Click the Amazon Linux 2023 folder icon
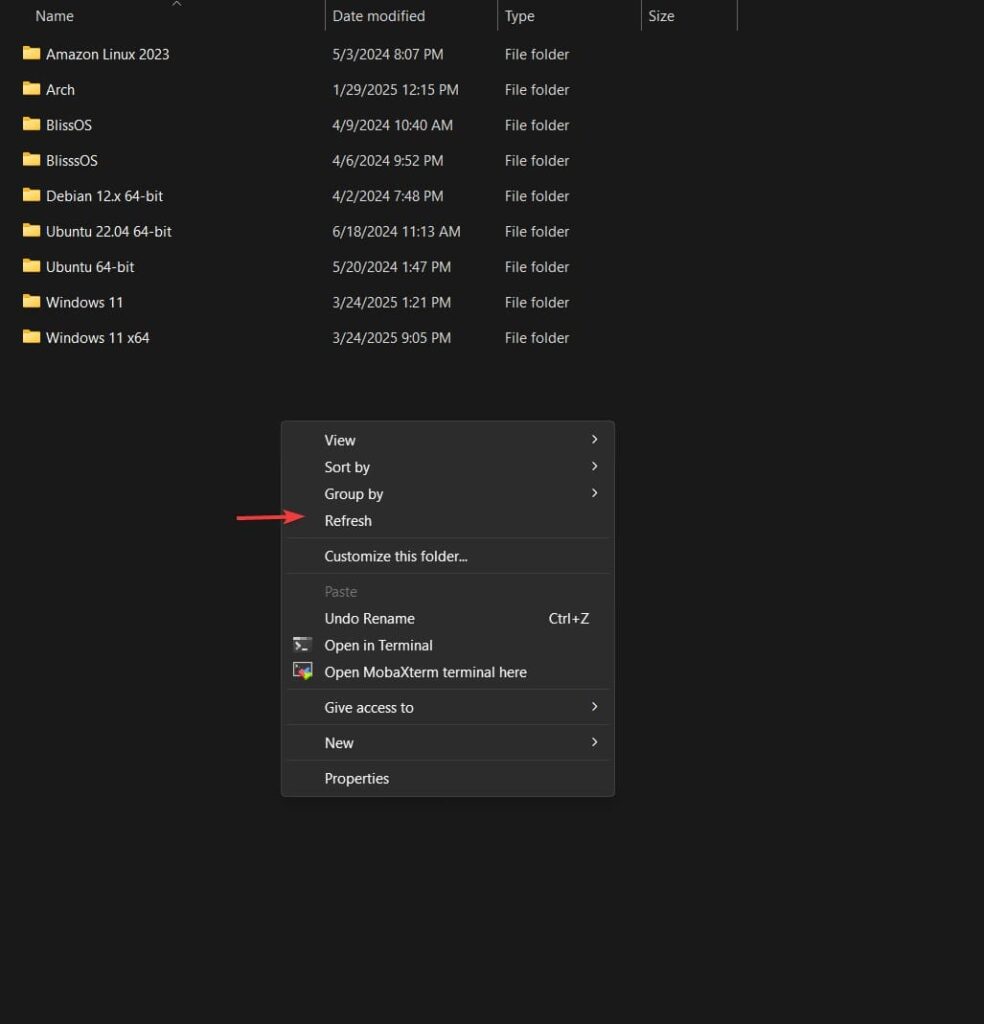984x1024 pixels. (31, 54)
